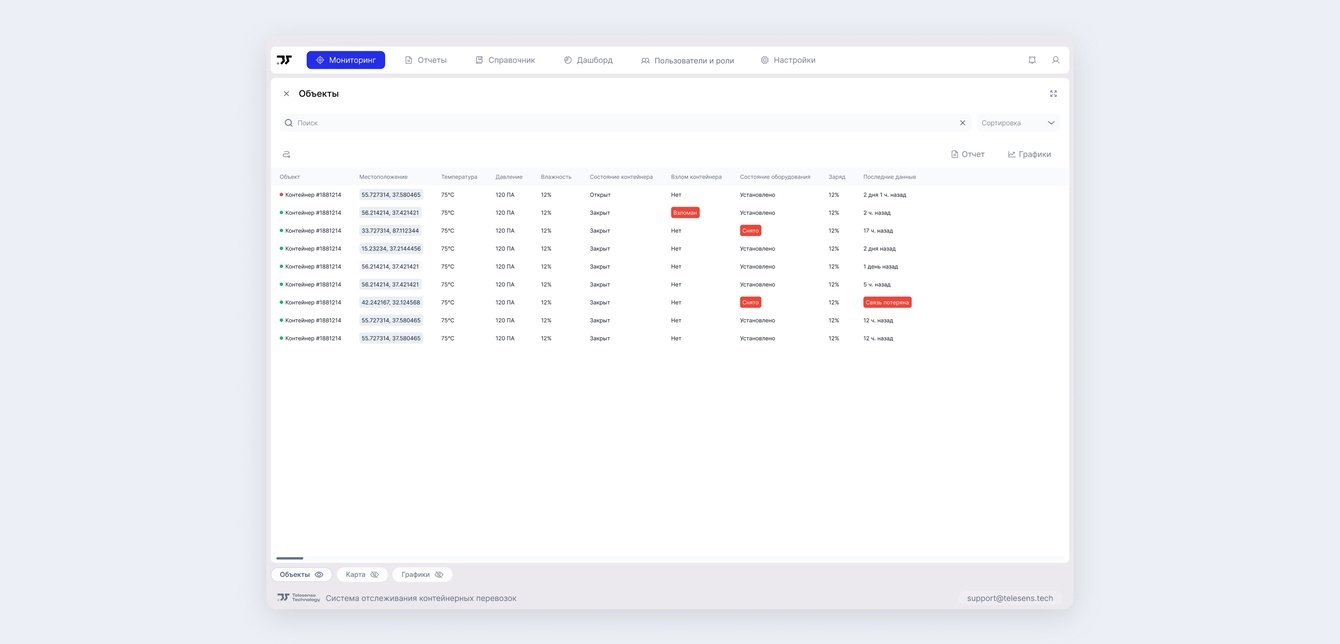The image size is (1340, 644).
Task: Click the Объект column header
Action: click(290, 177)
